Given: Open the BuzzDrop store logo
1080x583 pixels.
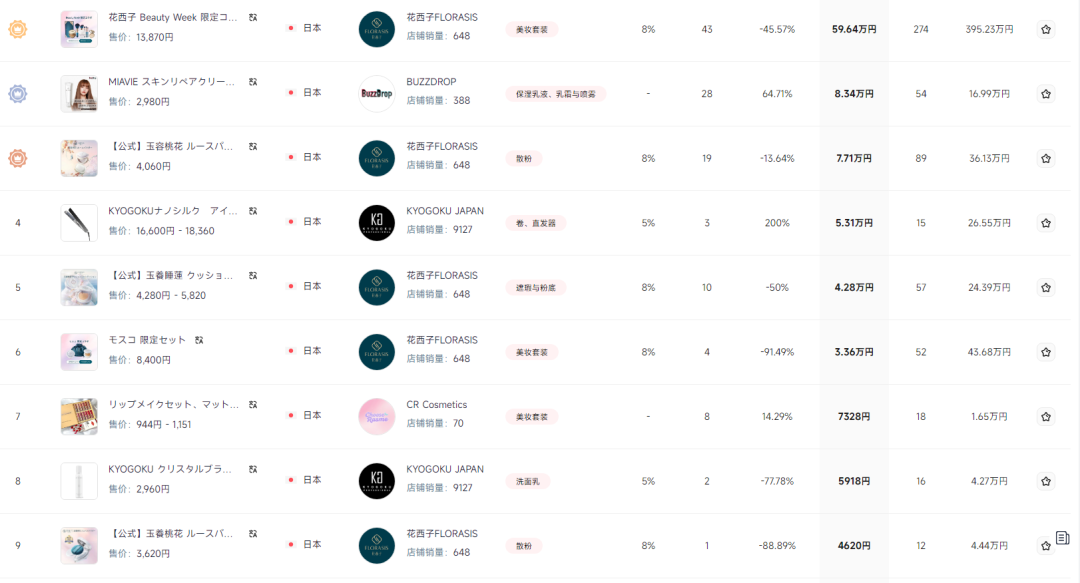Looking at the screenshot, I should (x=377, y=93).
